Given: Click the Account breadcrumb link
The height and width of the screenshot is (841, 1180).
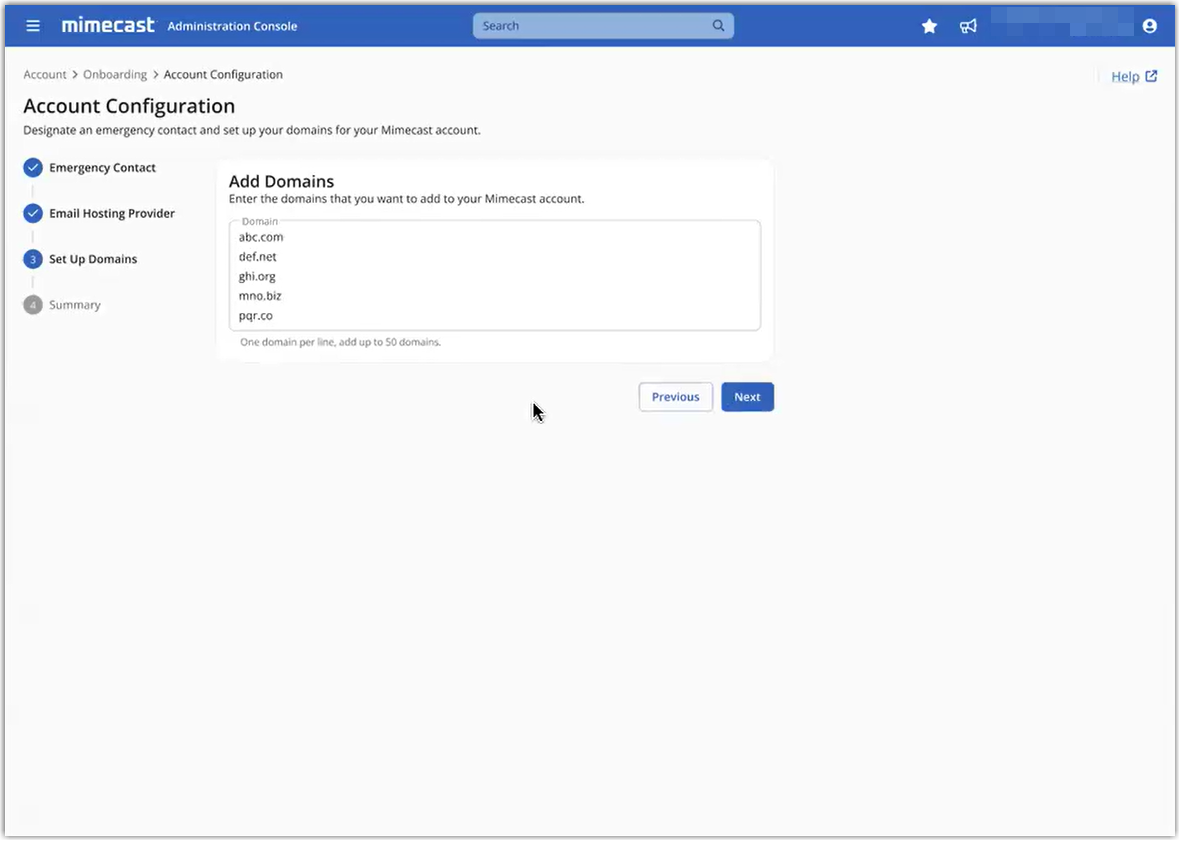Looking at the screenshot, I should [x=45, y=75].
